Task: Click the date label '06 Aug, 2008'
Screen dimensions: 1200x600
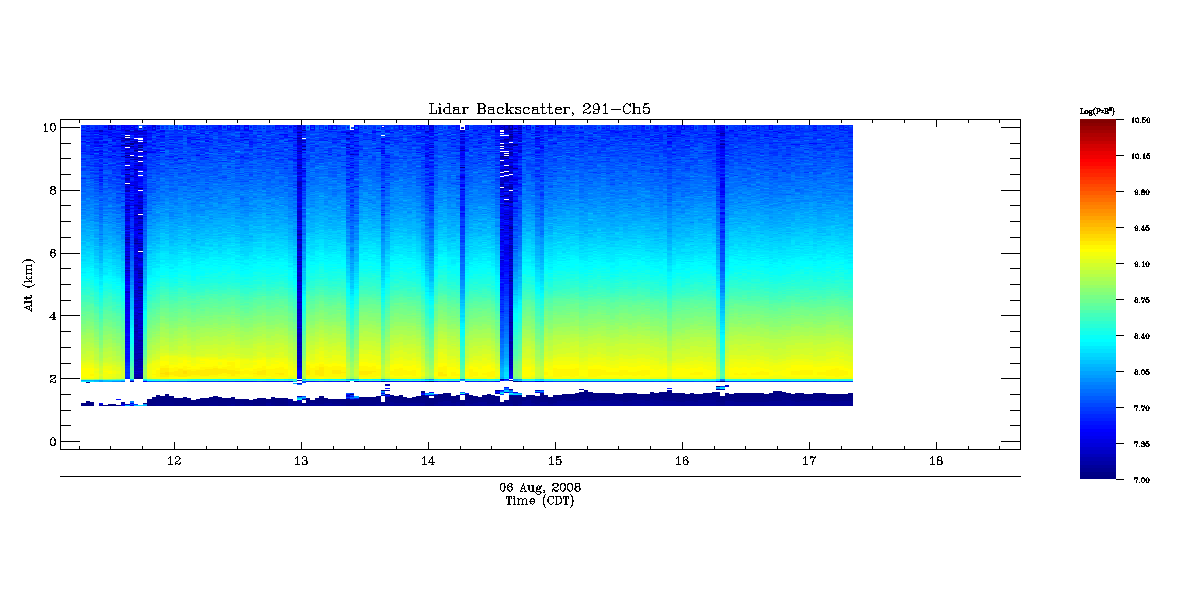Action: click(540, 488)
